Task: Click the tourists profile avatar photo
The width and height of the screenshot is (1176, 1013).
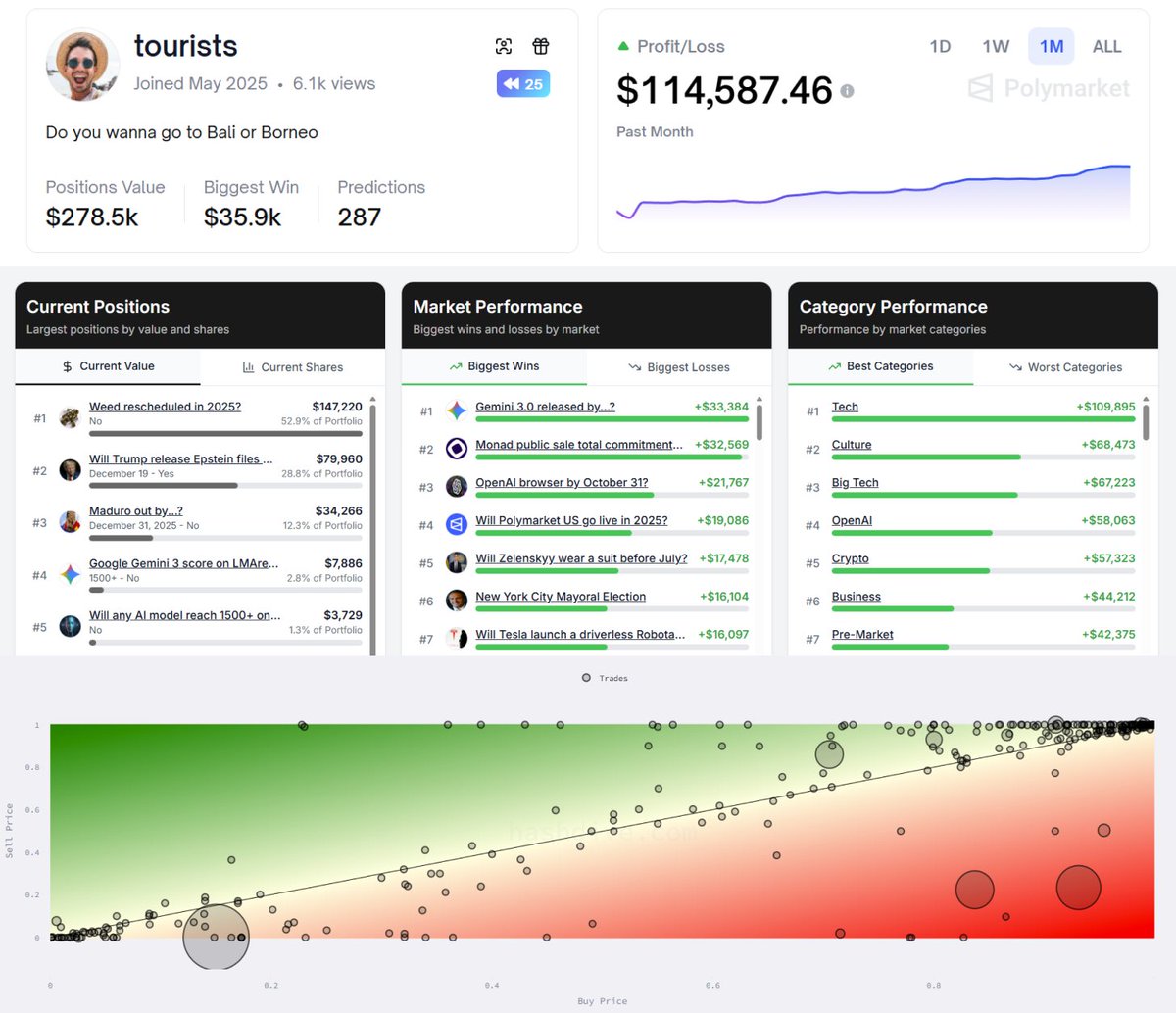Action: [82, 65]
